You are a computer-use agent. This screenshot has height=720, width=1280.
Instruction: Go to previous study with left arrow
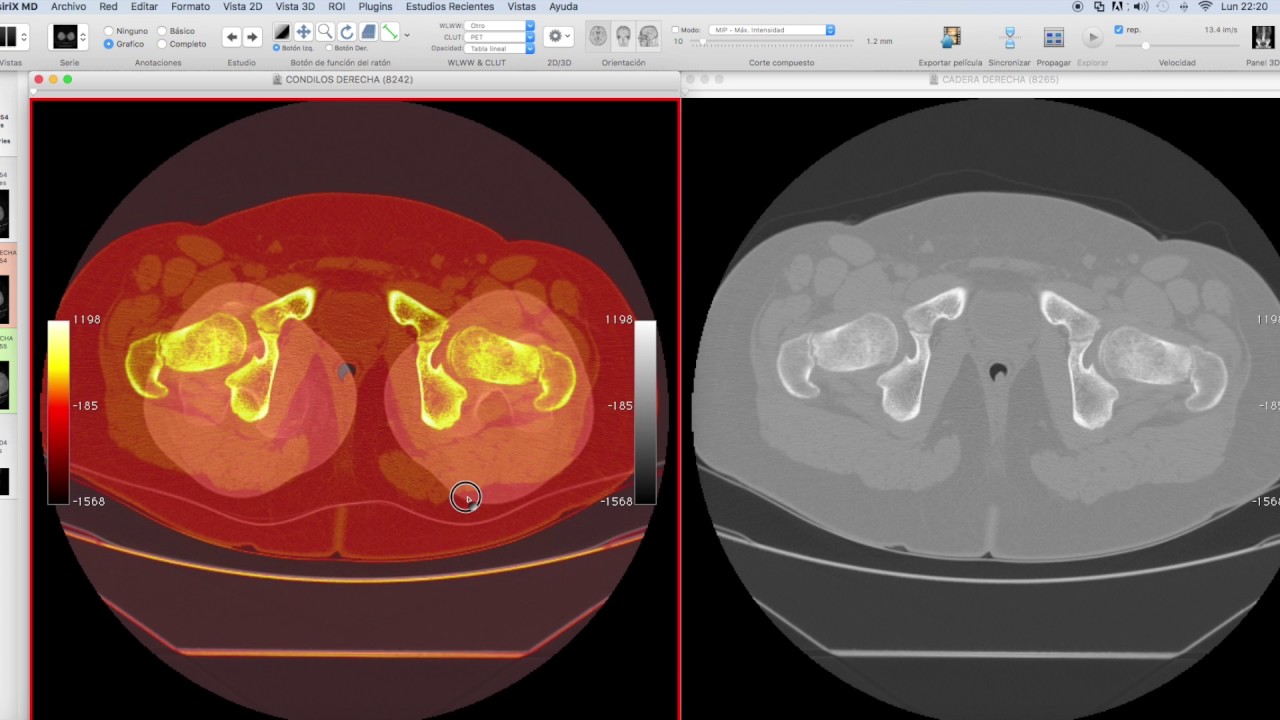[x=232, y=37]
